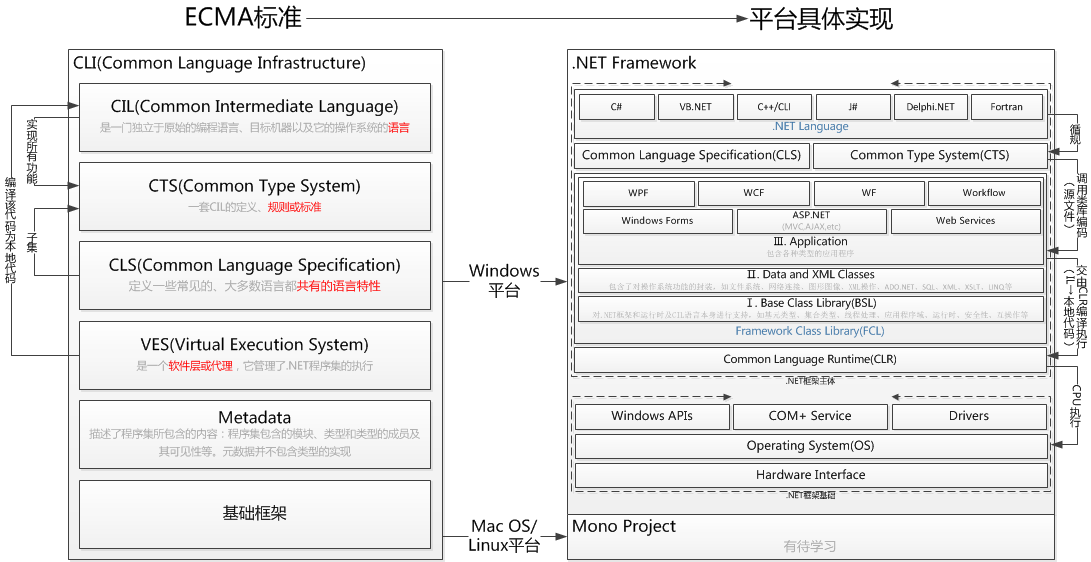Click the vertical 循规 label
The width and height of the screenshot is (1091, 562).
tap(1075, 134)
